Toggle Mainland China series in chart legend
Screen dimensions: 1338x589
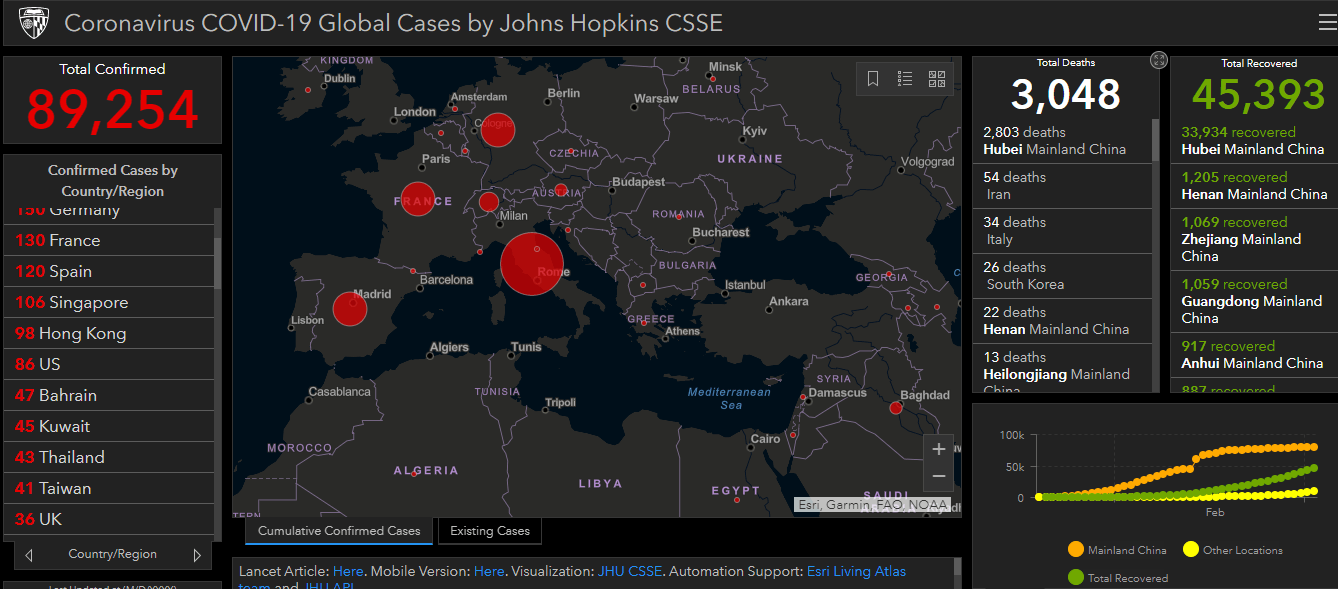click(1118, 550)
